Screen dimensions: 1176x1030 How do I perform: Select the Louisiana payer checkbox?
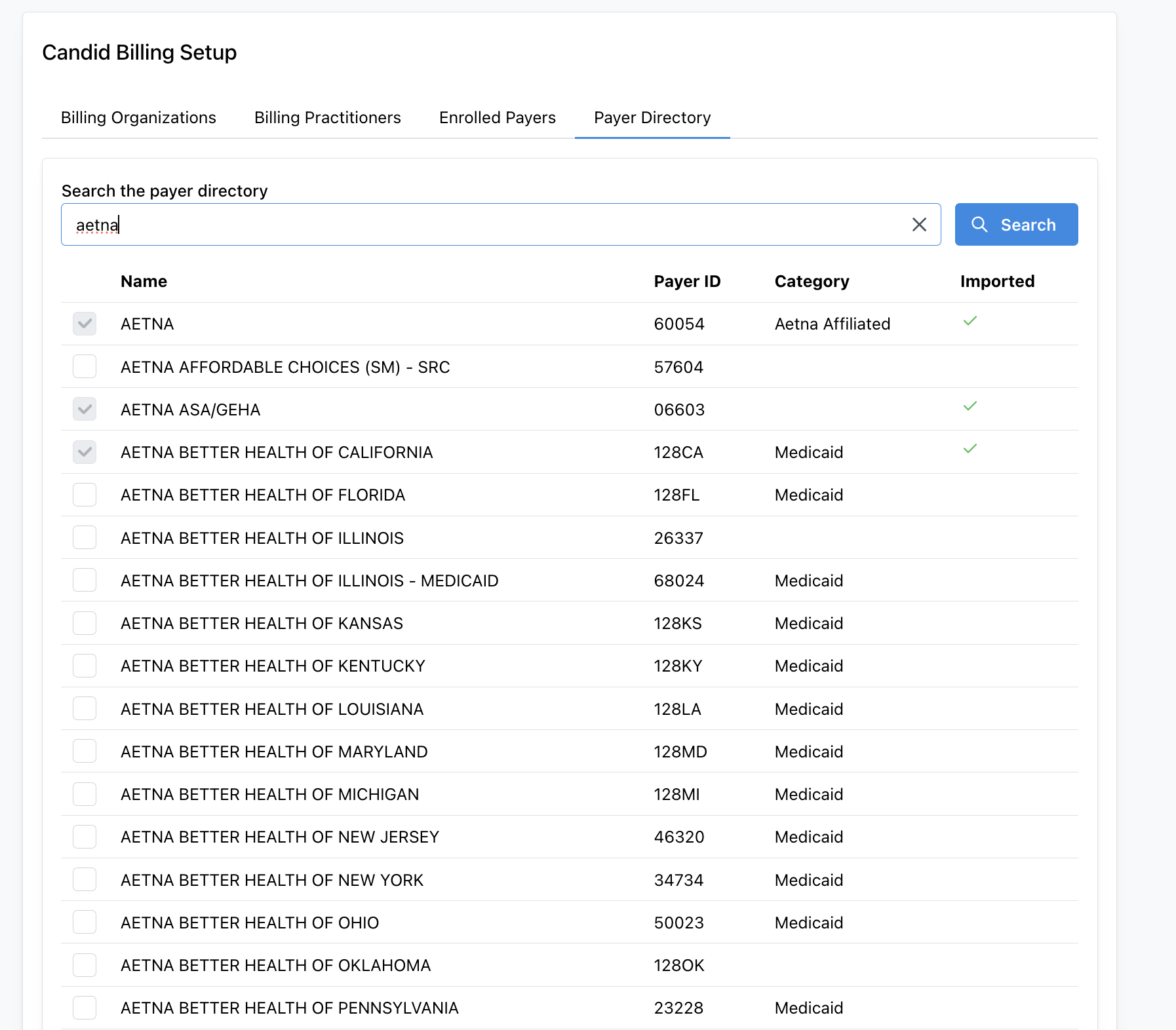click(85, 708)
